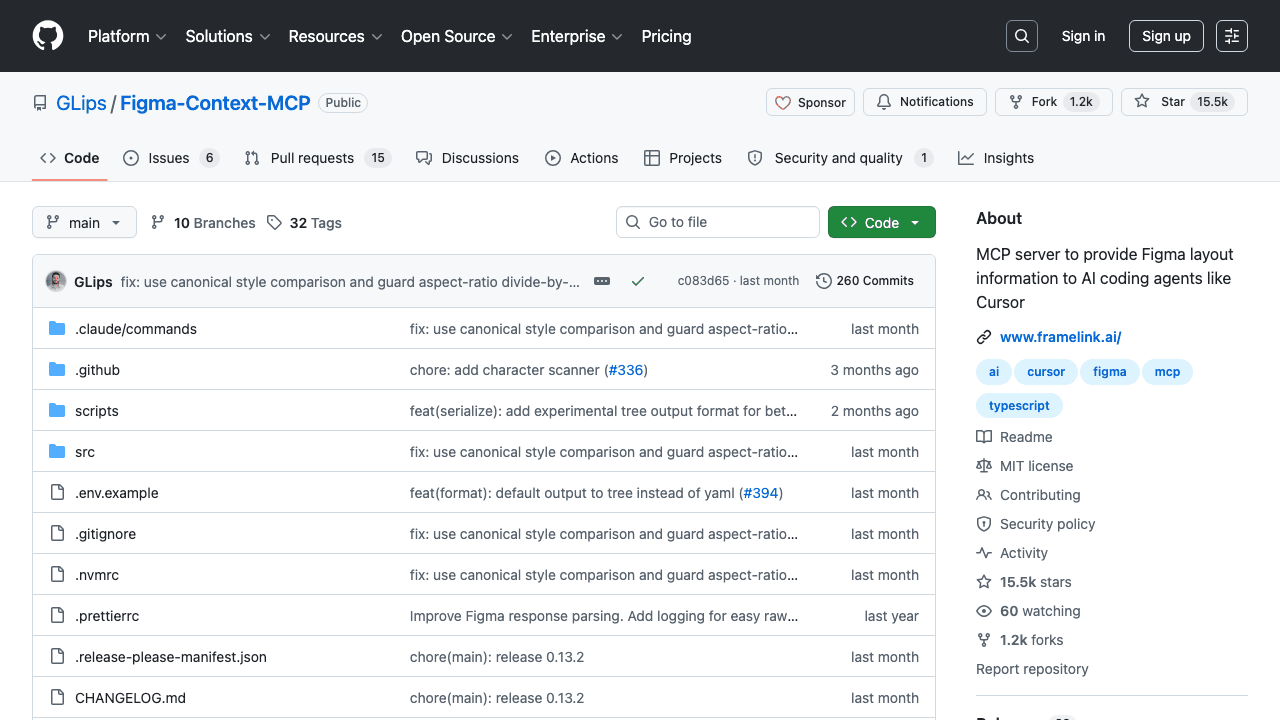View the 32 Tags link

pyautogui.click(x=304, y=223)
